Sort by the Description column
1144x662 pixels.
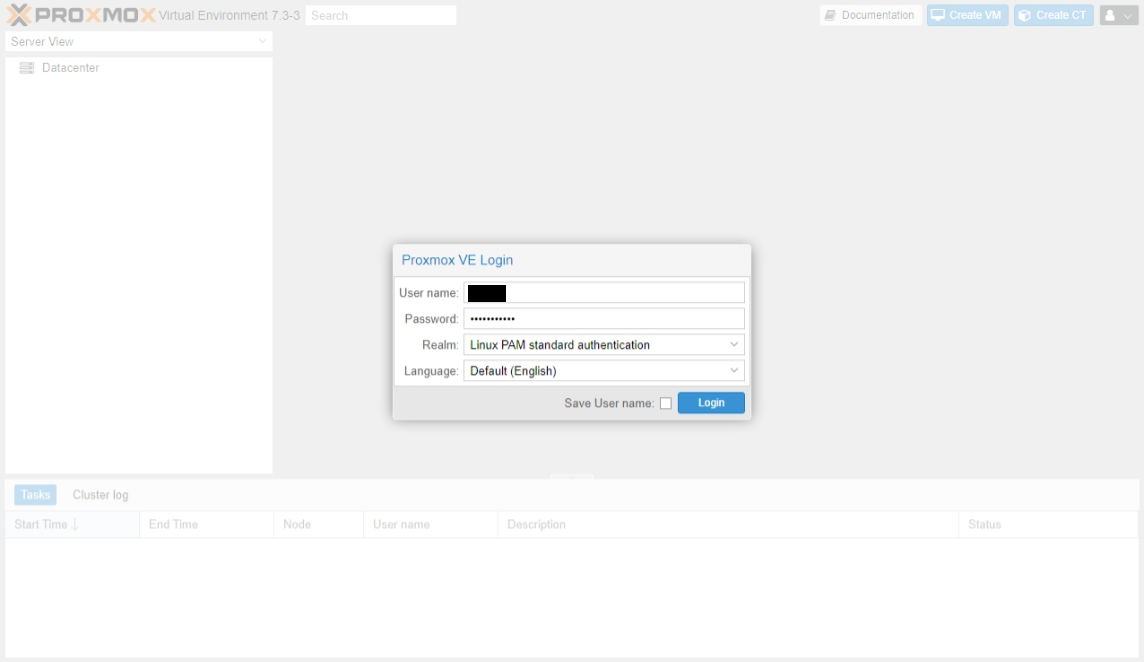point(728,524)
